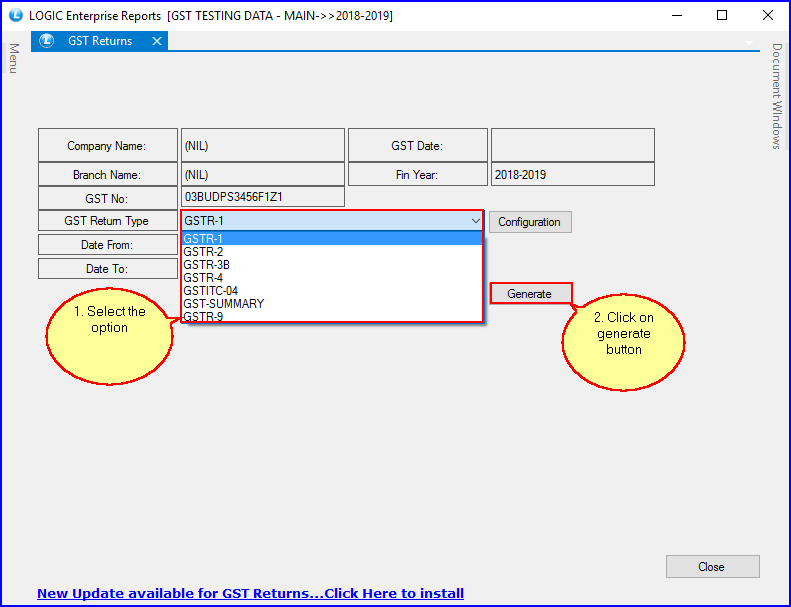Click the empty GST Date field
Screen dimensions: 791x607
(x=573, y=145)
